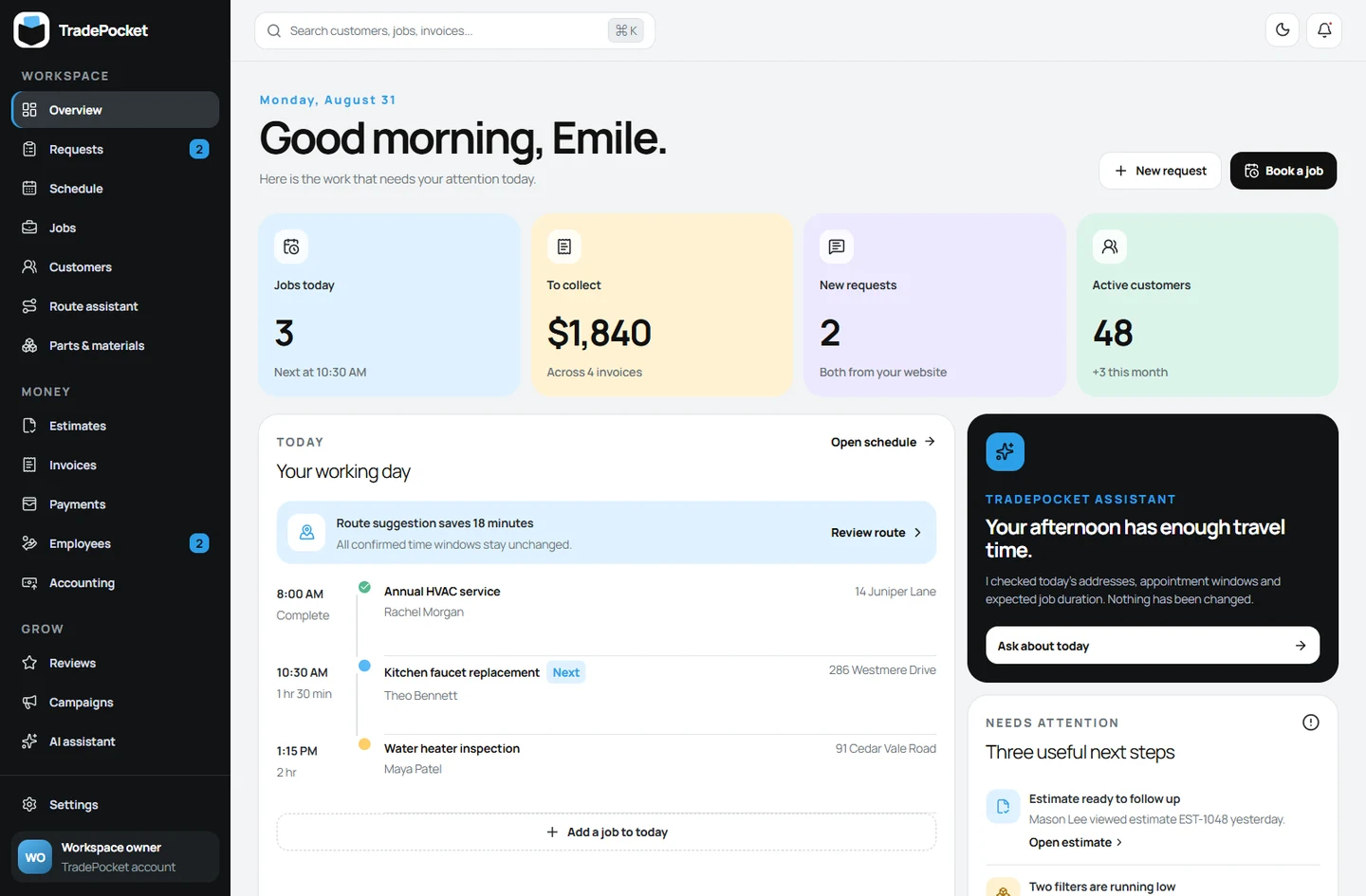1366x896 pixels.
Task: Click the $1,840 to collect amount
Action: coord(600,333)
